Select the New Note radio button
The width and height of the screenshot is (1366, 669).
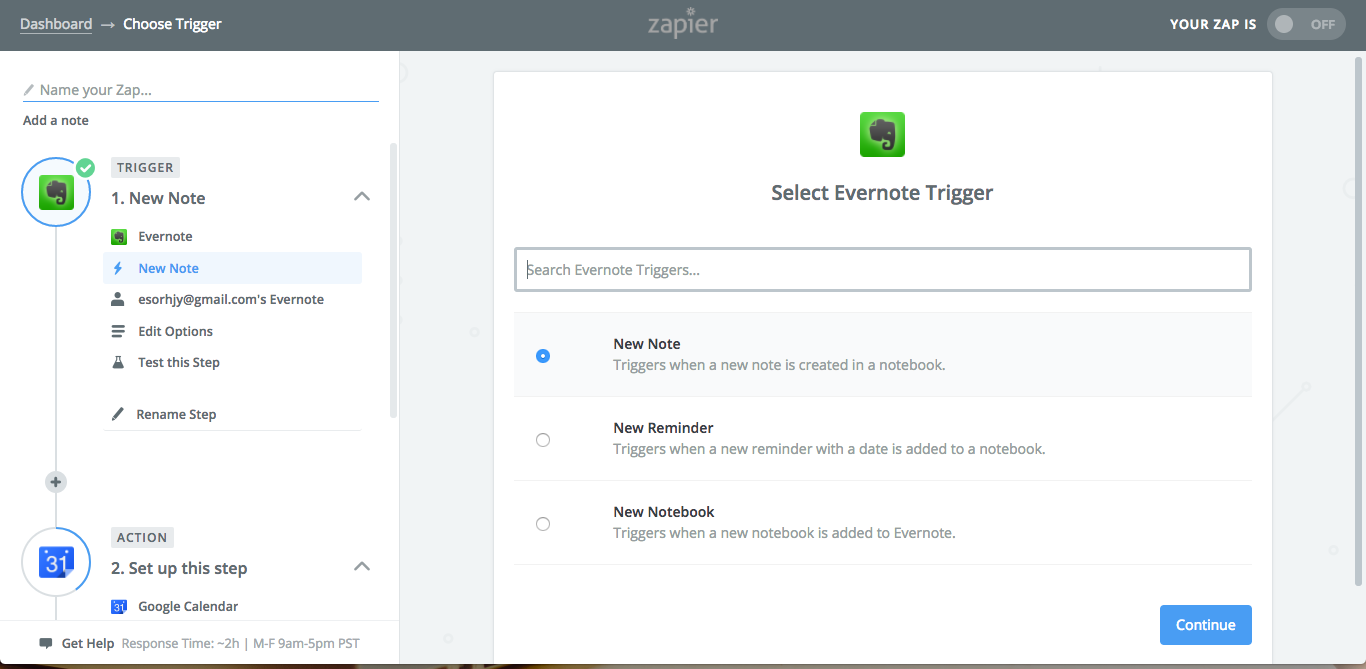point(543,356)
